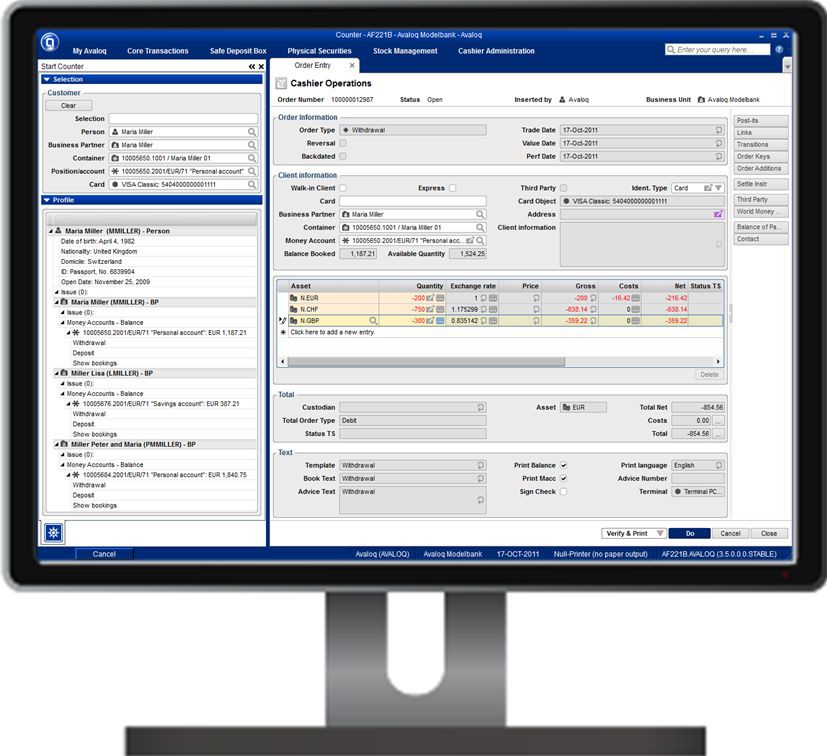
Task: Click the Do button
Action: (690, 533)
